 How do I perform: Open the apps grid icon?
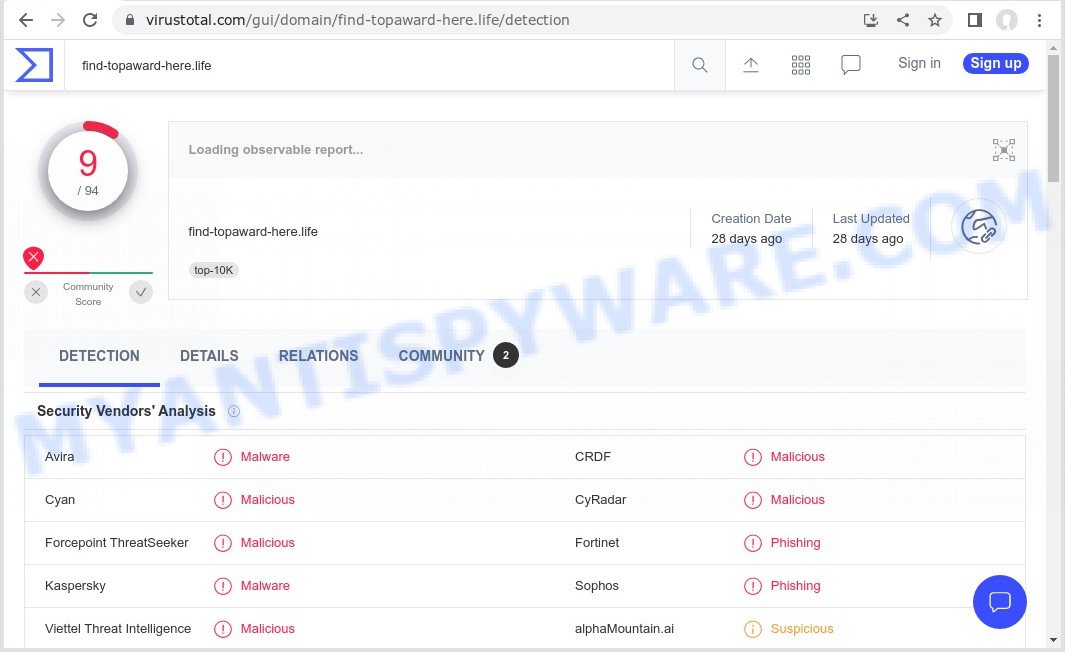pos(801,65)
